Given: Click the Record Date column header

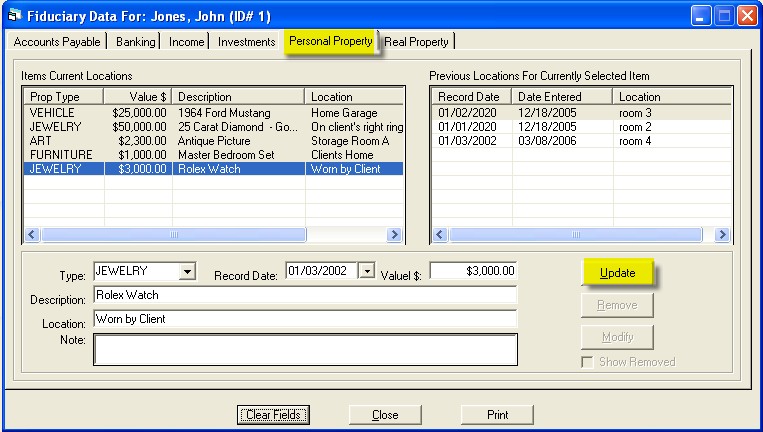Looking at the screenshot, I should [471, 96].
